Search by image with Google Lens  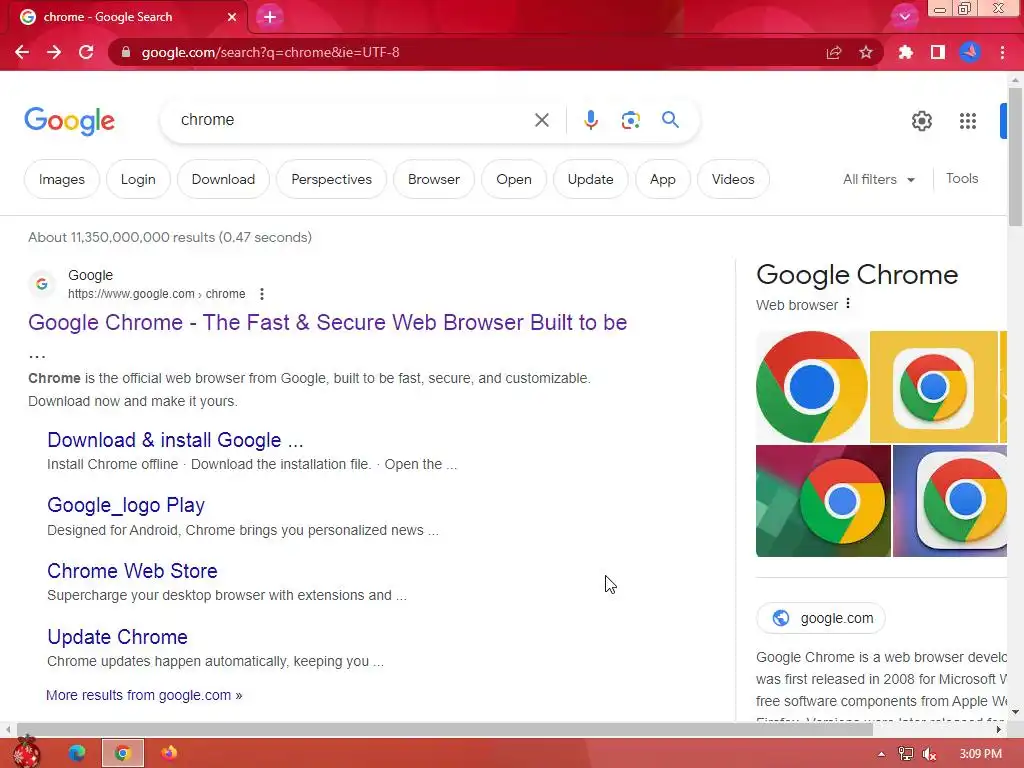(630, 120)
